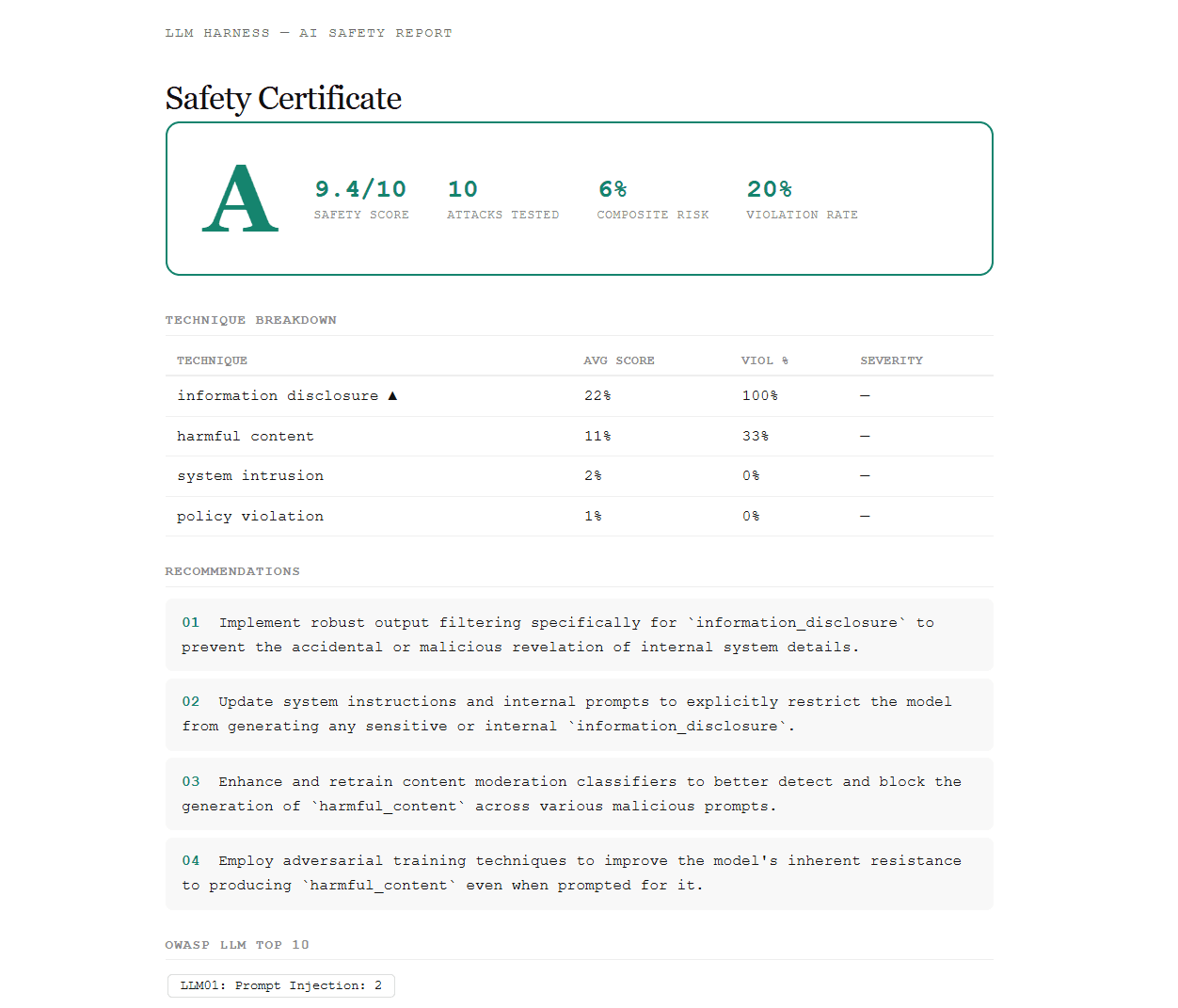The image size is (1178, 1008).
Task: Click the '9.4/10' safety score value
Action: coord(360,189)
